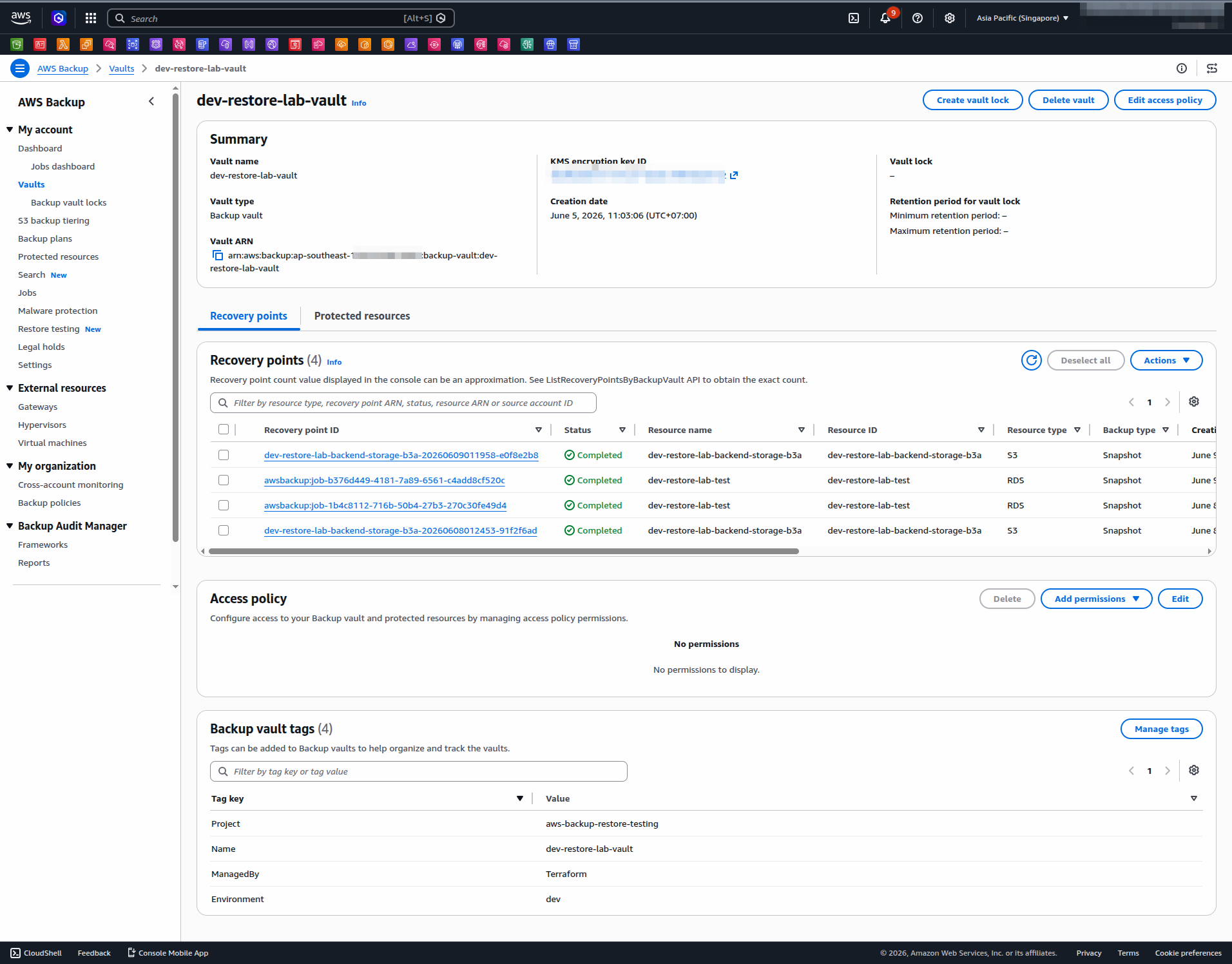The height and width of the screenshot is (964, 1232).
Task: Open the help question mark icon
Action: (918, 18)
